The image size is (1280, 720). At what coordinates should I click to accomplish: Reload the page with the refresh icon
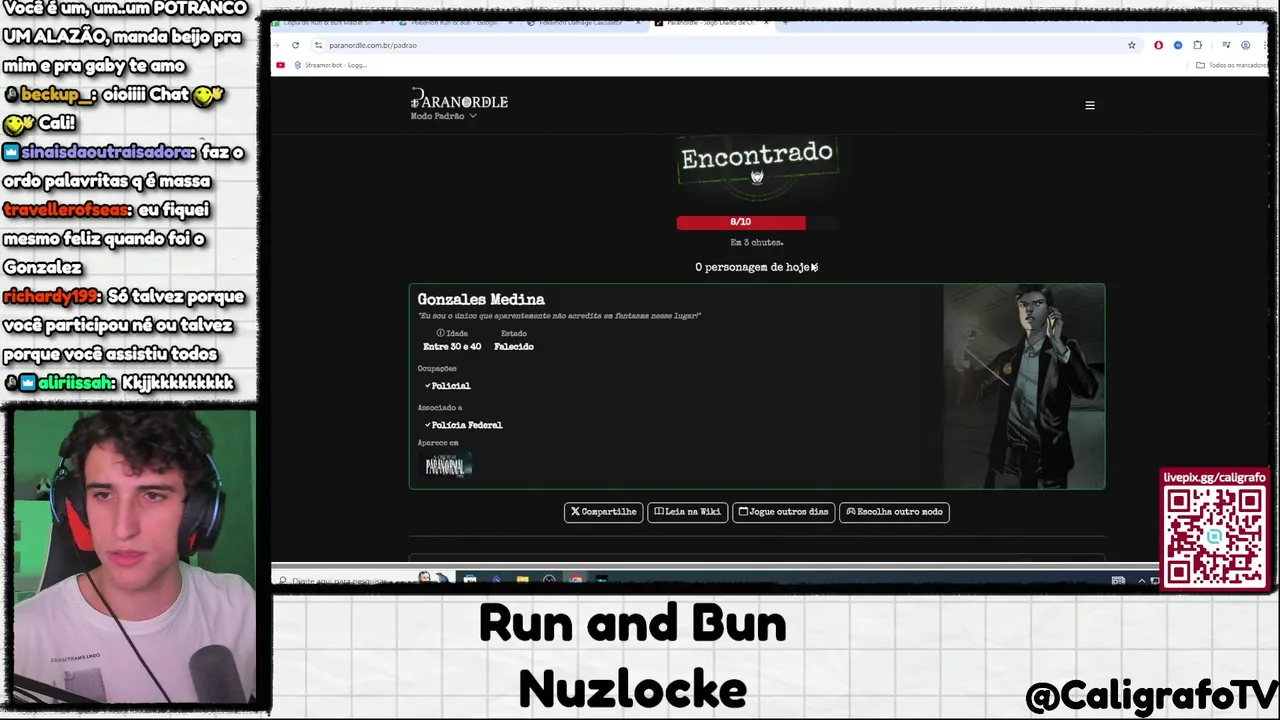295,45
